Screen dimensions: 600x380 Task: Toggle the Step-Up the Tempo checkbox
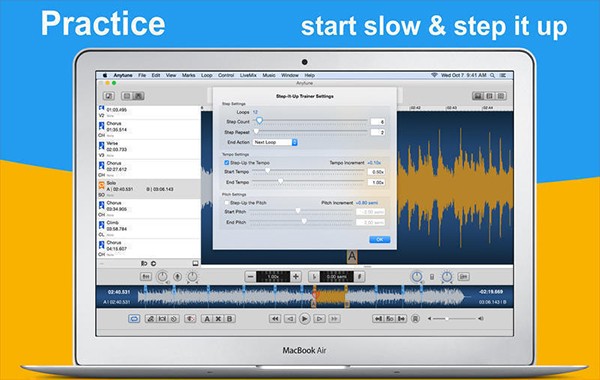(x=227, y=163)
